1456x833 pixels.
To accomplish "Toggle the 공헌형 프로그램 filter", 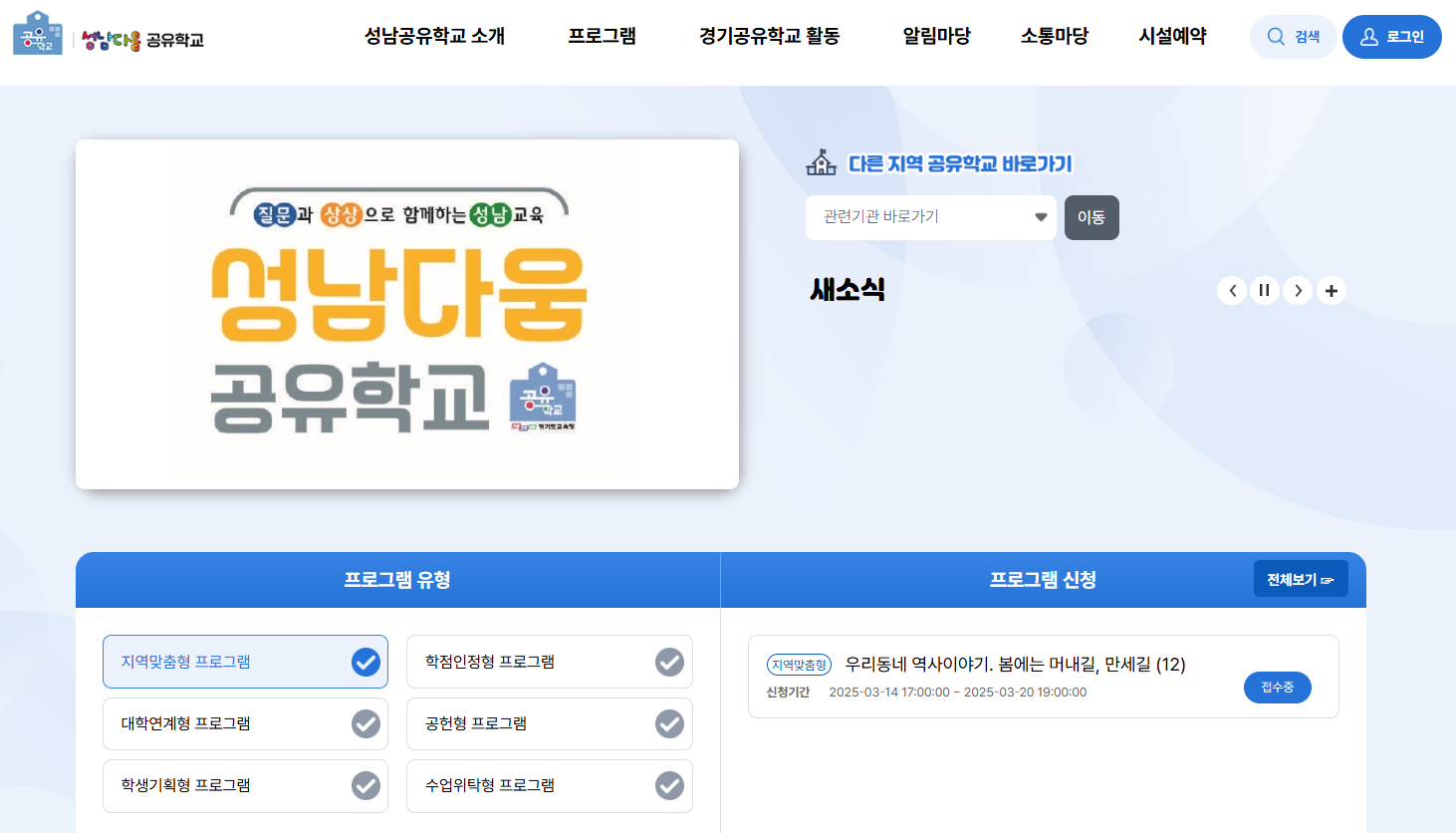I will point(549,723).
